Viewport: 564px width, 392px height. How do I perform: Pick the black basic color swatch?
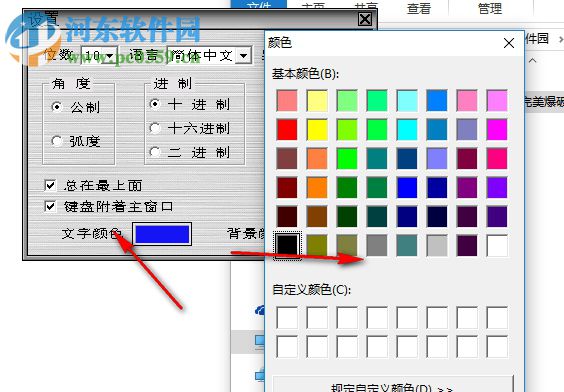tap(287, 246)
